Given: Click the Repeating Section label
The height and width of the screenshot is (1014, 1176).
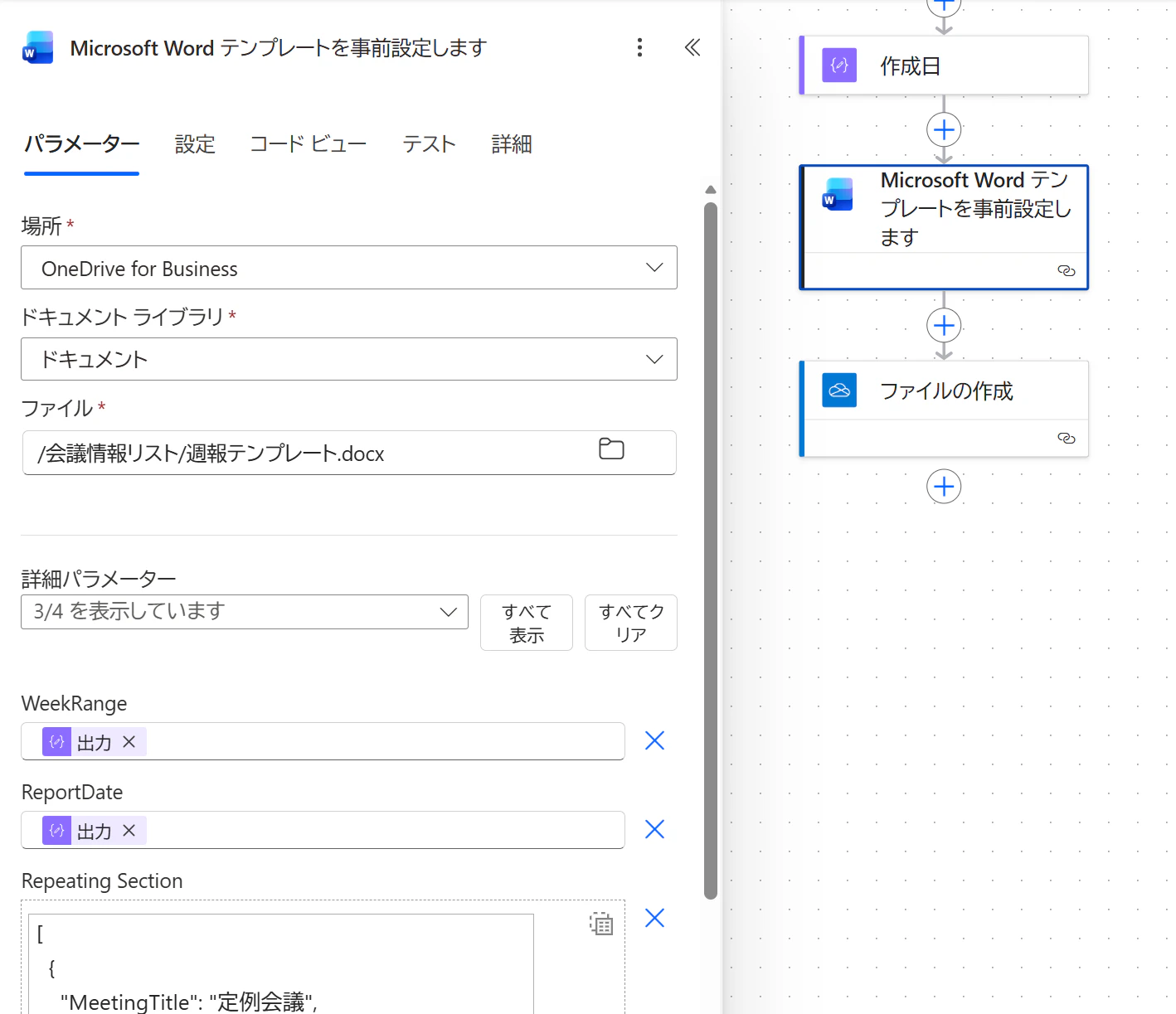Looking at the screenshot, I should tap(102, 881).
